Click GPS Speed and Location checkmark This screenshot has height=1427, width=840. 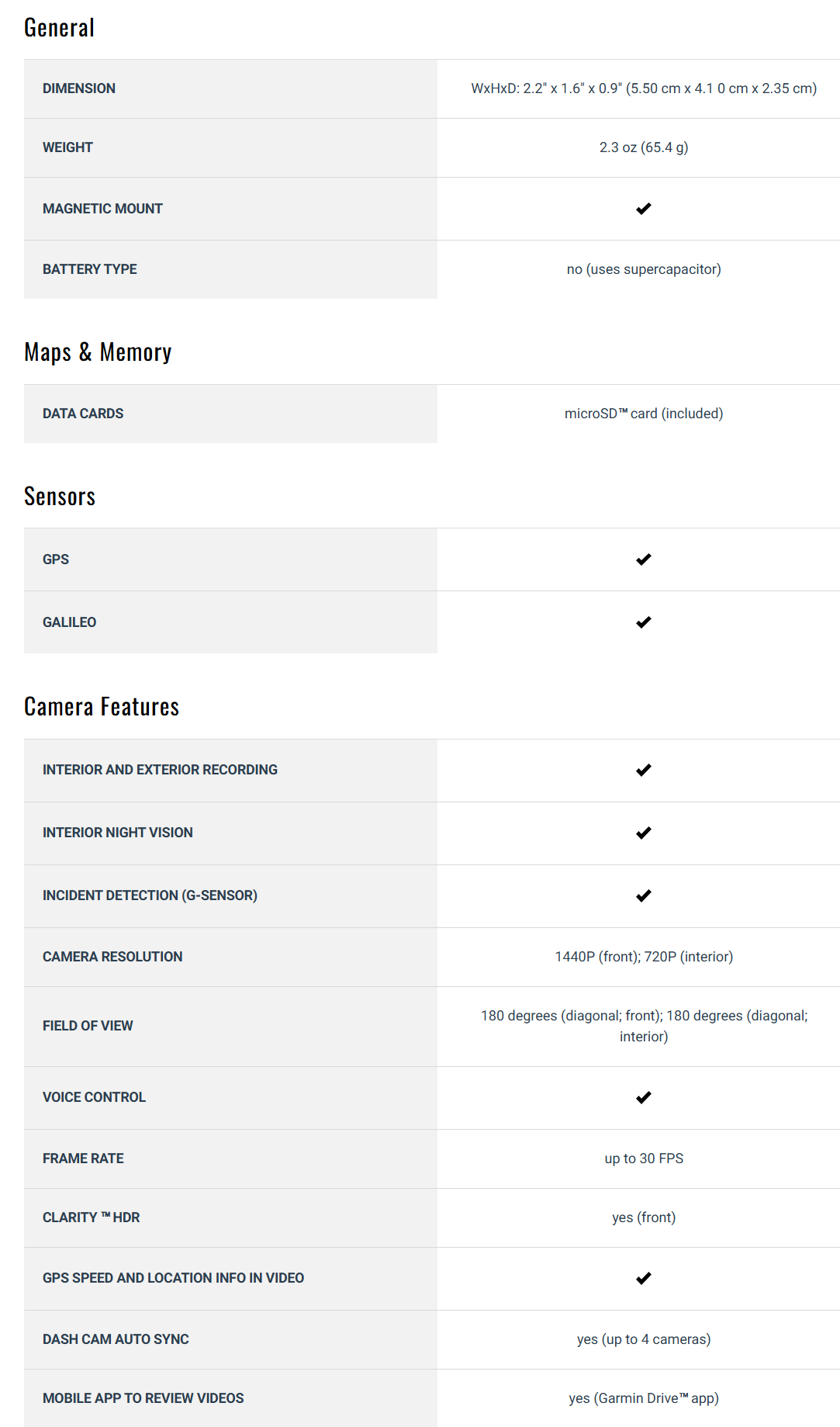click(x=643, y=1279)
